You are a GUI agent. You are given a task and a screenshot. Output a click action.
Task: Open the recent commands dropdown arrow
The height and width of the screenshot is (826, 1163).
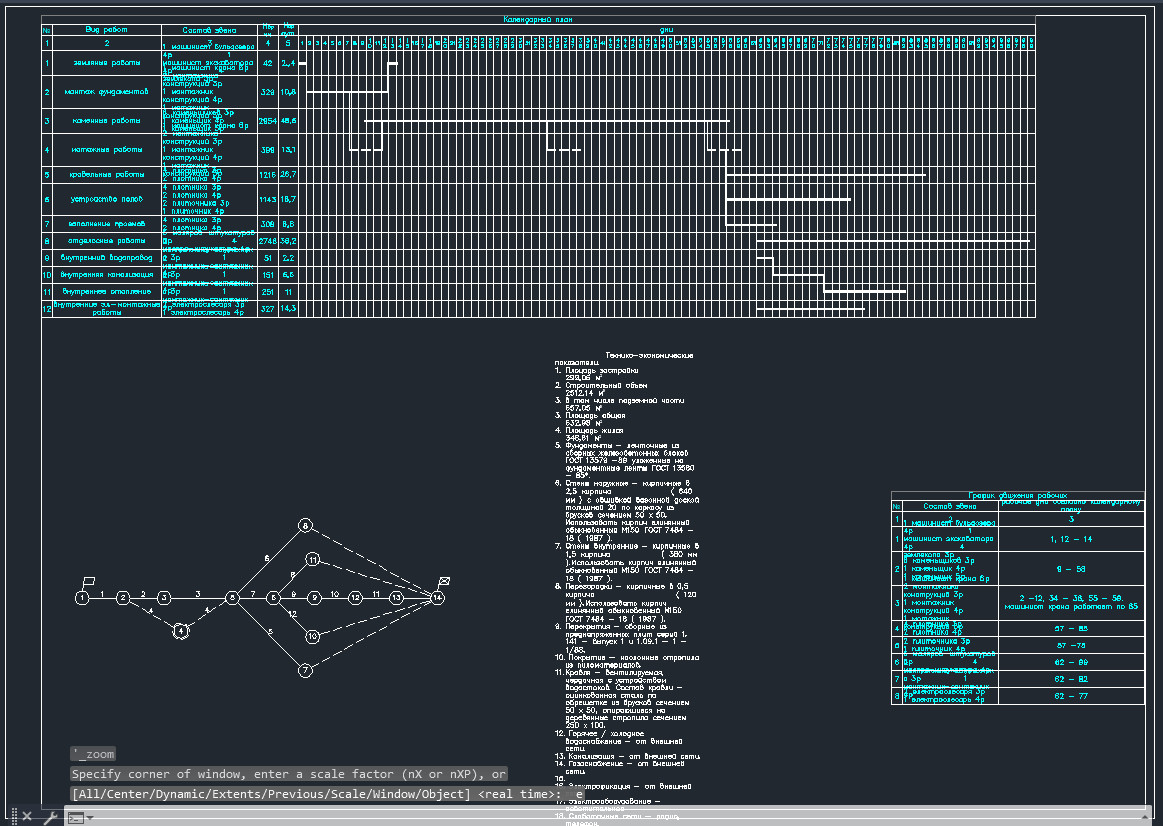point(91,818)
